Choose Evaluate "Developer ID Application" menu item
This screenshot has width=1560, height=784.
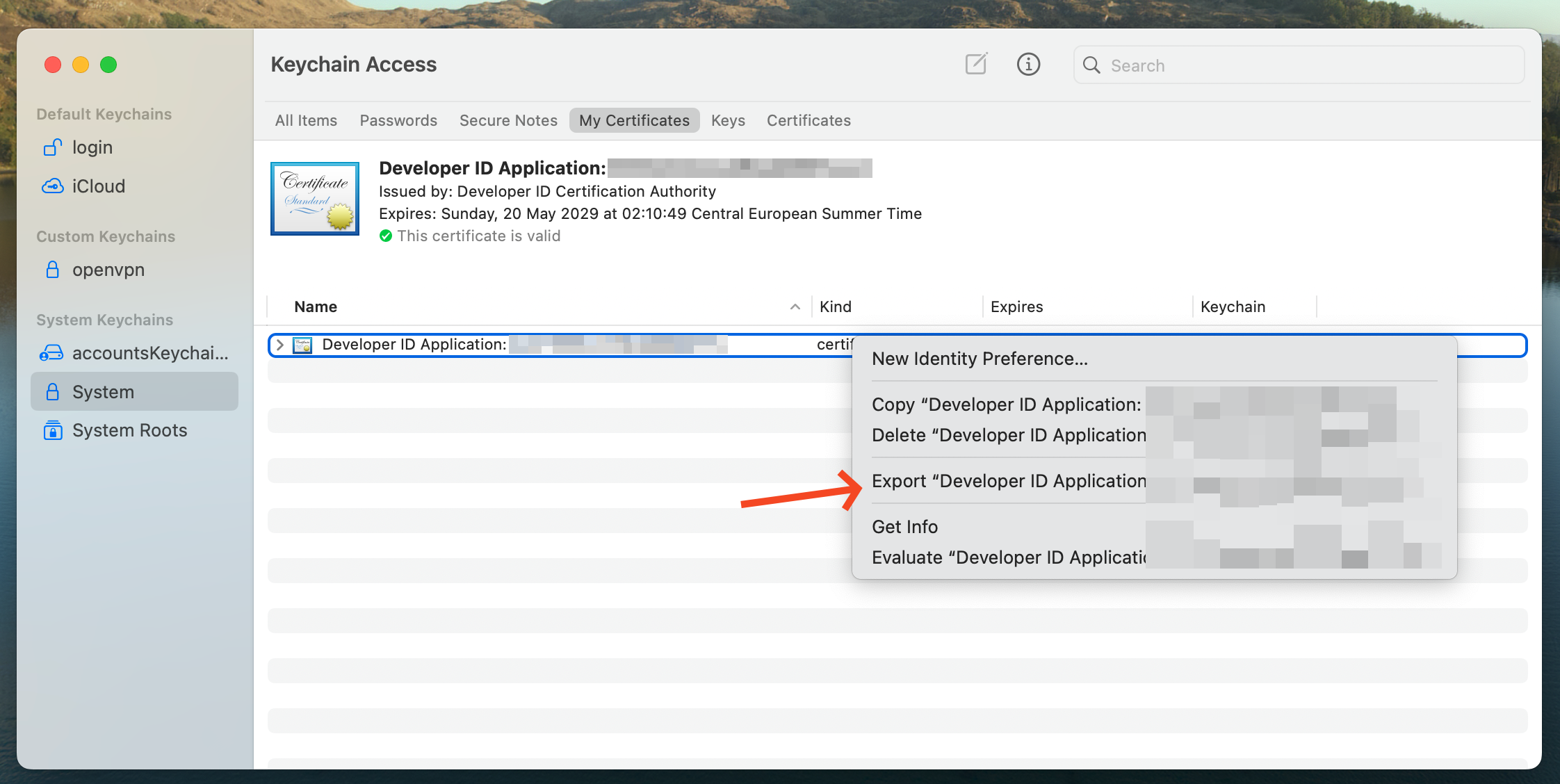(1154, 557)
